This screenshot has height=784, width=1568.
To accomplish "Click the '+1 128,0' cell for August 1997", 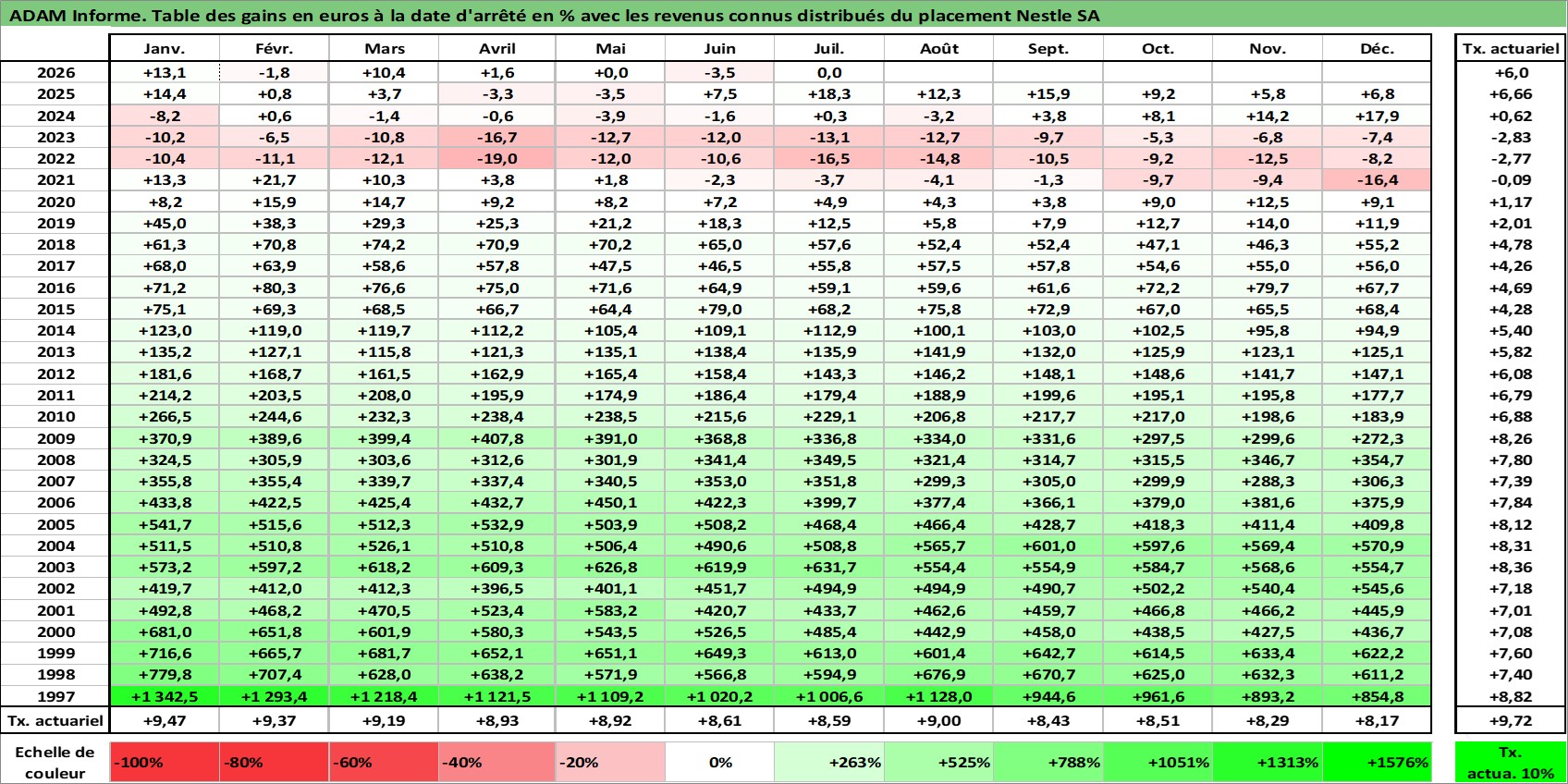I will coord(939,696).
